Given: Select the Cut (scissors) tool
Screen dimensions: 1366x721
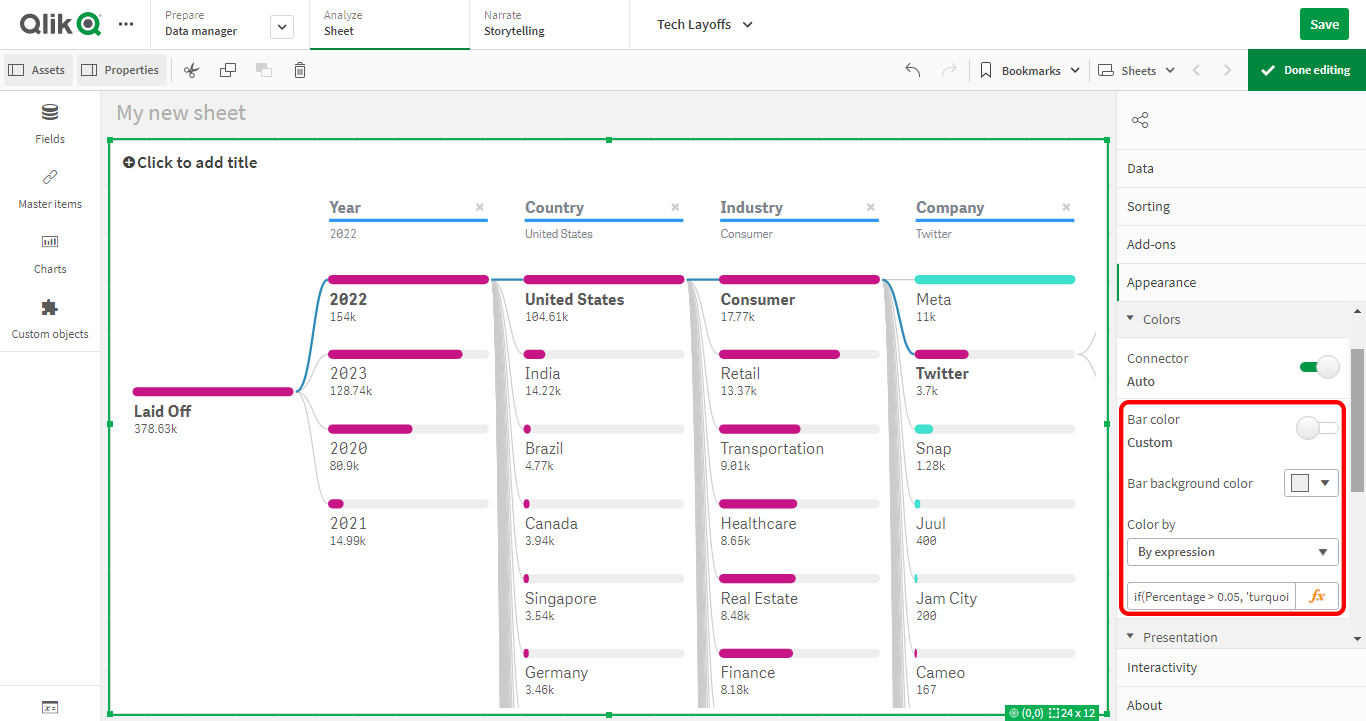Looking at the screenshot, I should click(191, 70).
